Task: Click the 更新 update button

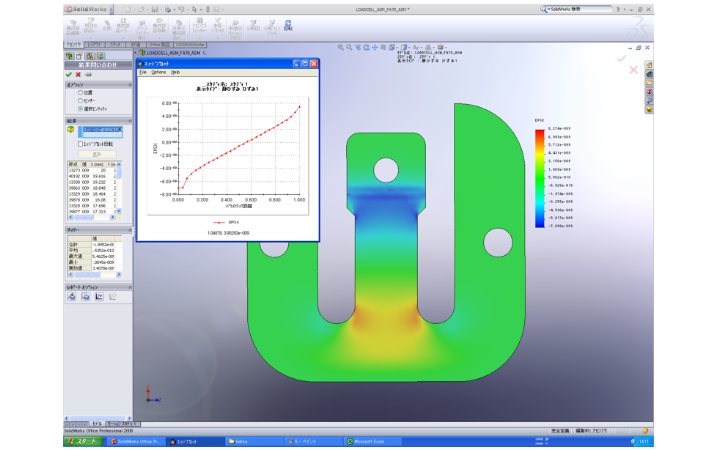Action: tap(97, 154)
